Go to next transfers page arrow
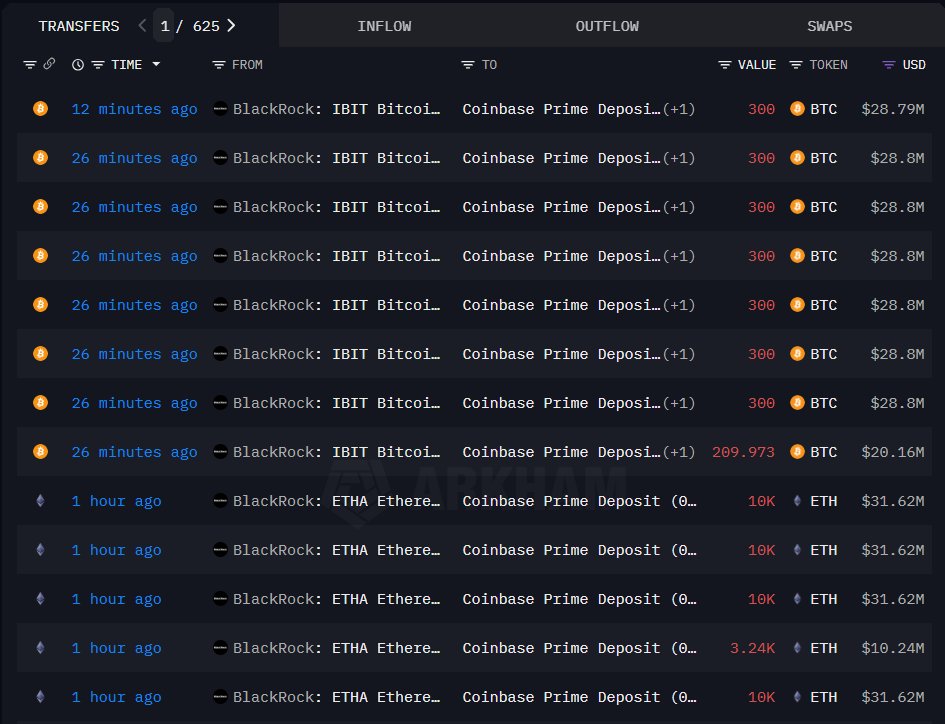Viewport: 945px width, 724px height. (x=231, y=26)
